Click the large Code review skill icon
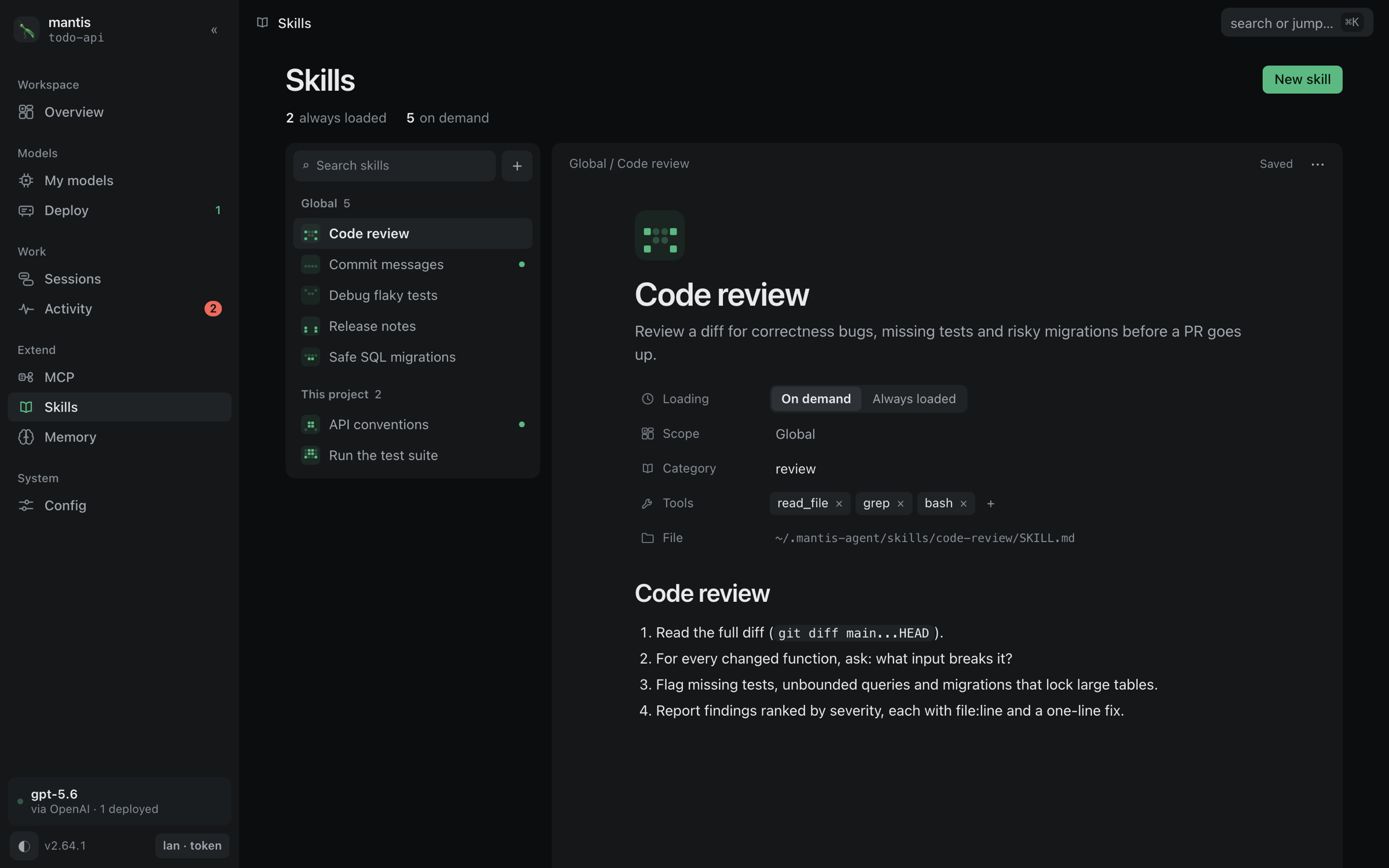This screenshot has height=868, width=1389. (659, 235)
